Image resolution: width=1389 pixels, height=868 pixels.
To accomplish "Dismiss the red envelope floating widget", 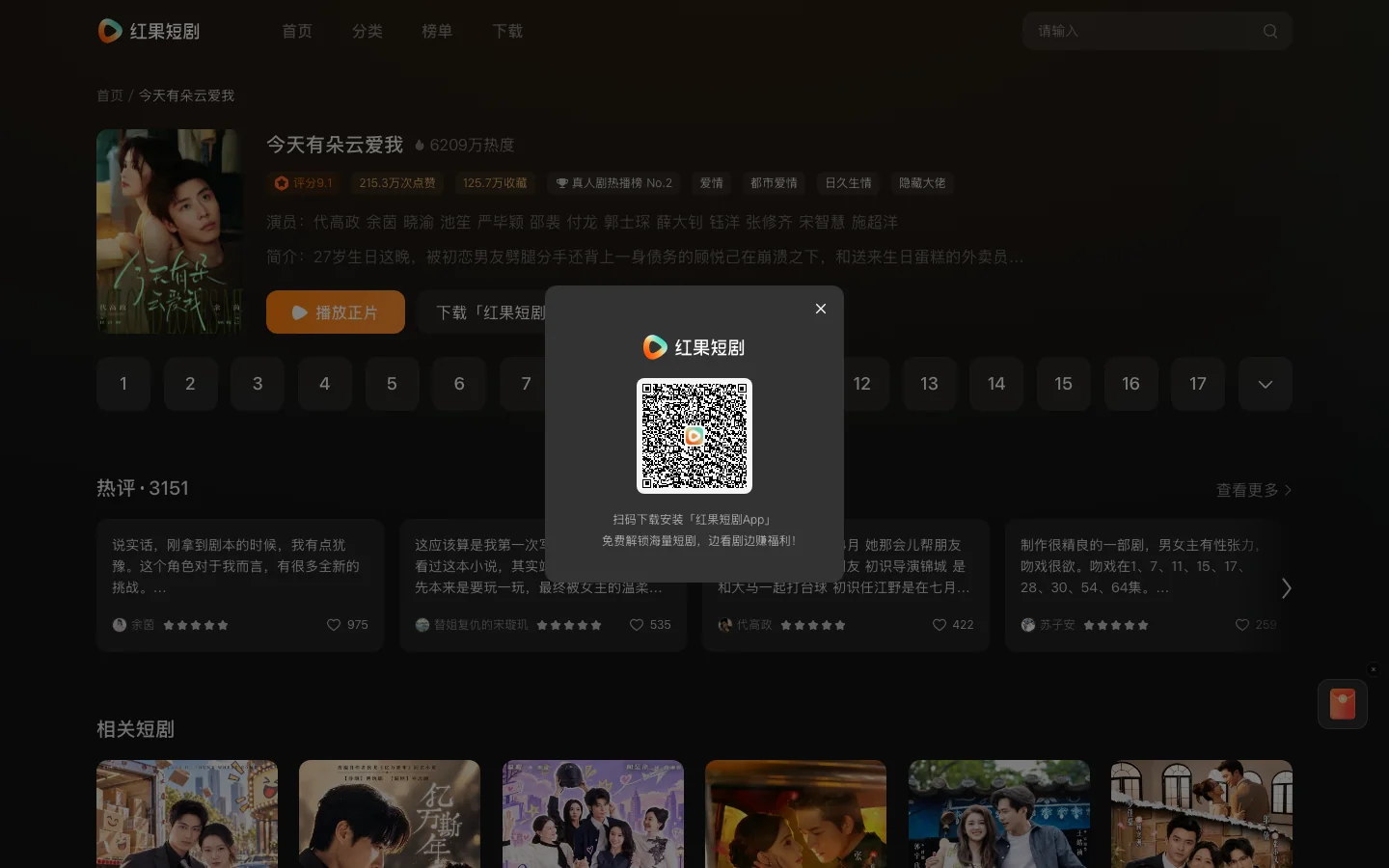I will [1374, 669].
